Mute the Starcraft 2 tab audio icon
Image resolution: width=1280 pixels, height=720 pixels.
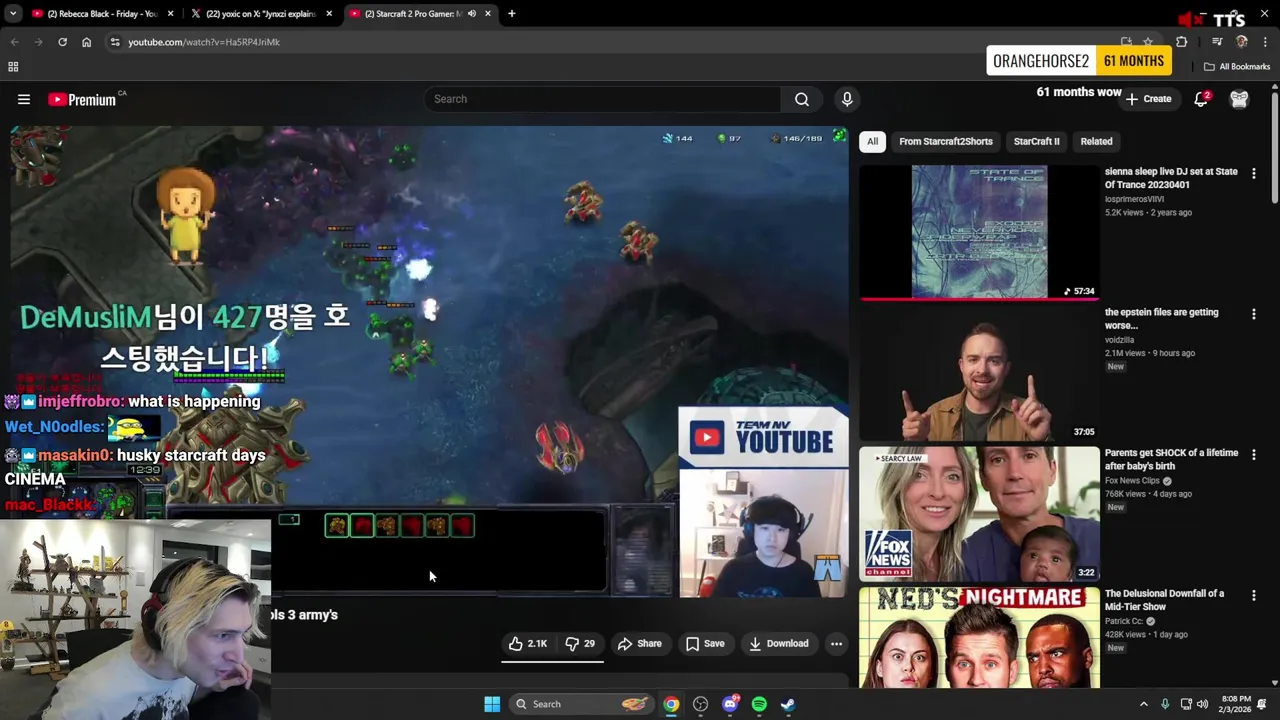471,14
